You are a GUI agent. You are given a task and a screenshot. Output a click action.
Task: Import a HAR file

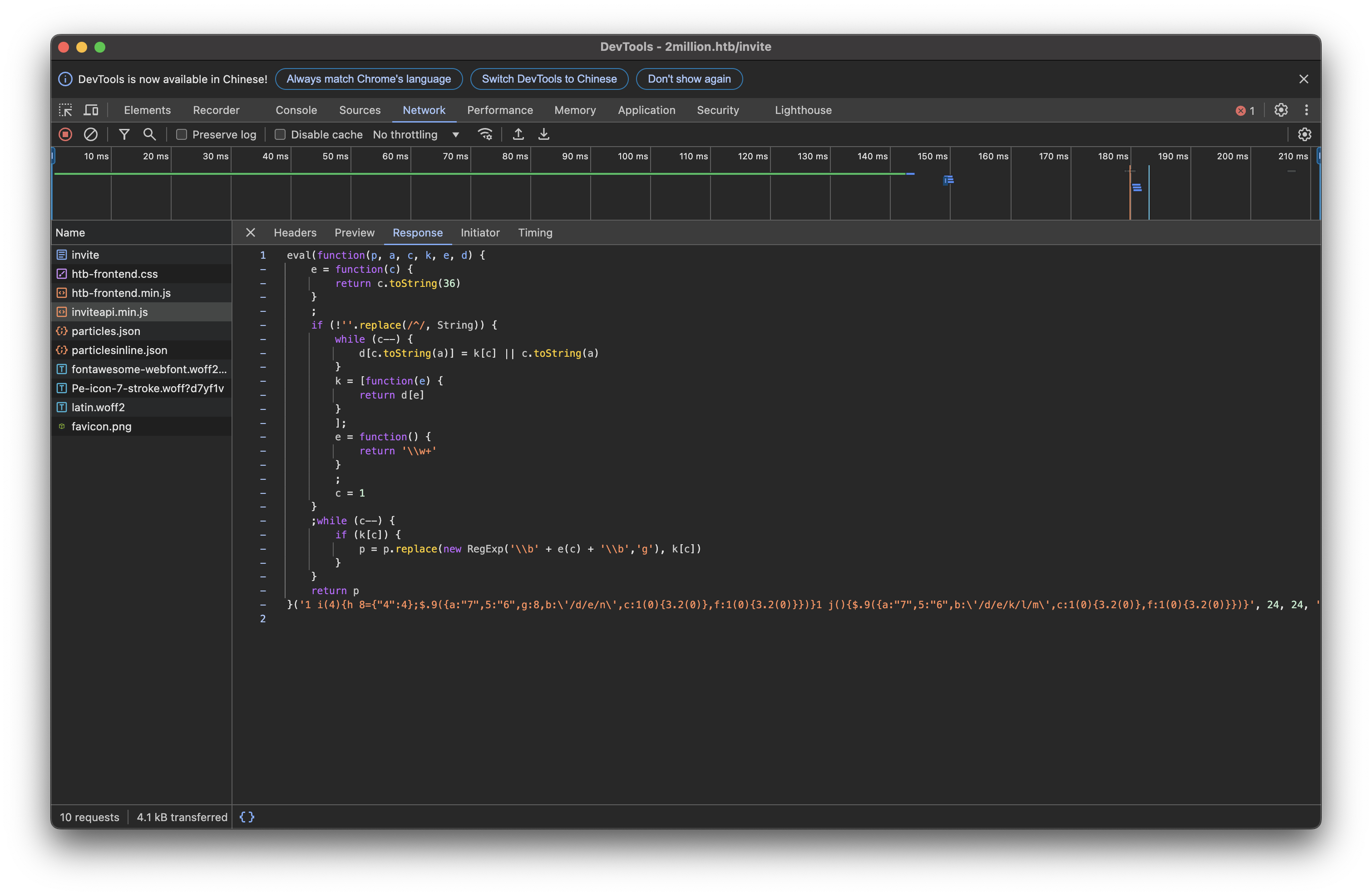click(x=518, y=134)
